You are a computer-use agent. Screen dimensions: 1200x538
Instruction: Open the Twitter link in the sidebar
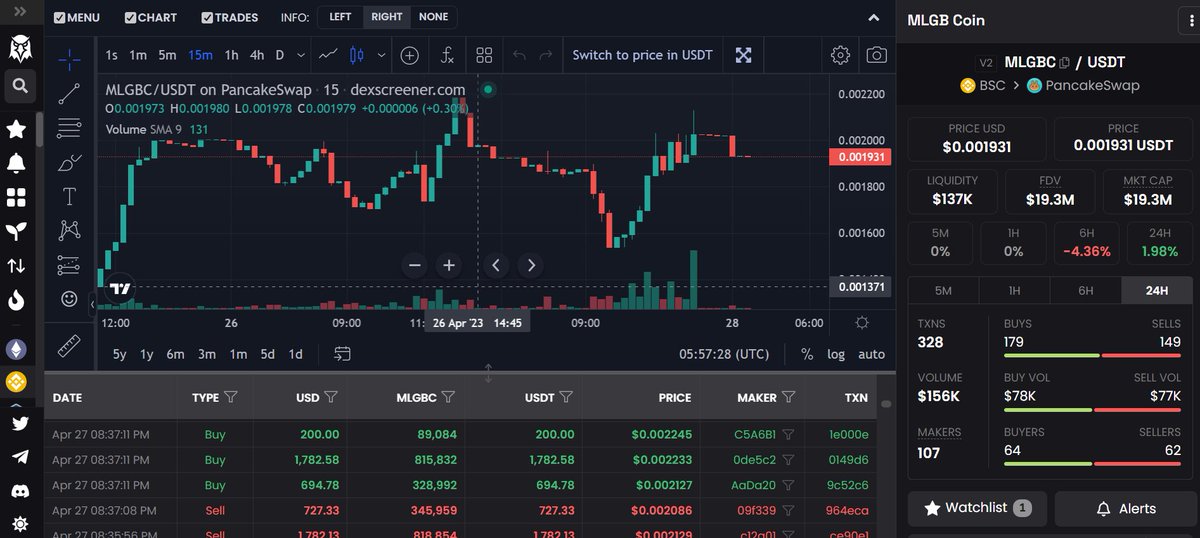point(20,423)
